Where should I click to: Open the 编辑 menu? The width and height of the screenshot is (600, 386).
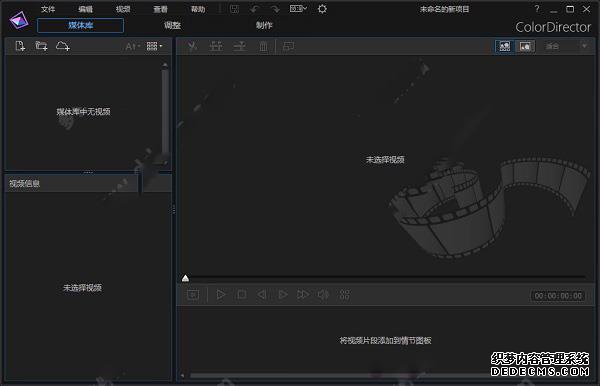(85, 9)
